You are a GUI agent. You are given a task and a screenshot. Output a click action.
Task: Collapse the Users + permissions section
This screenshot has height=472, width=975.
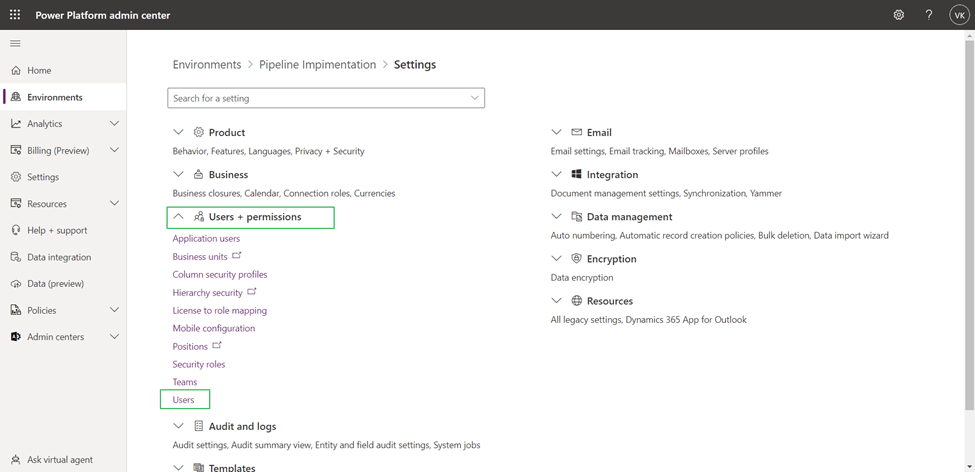click(178, 217)
